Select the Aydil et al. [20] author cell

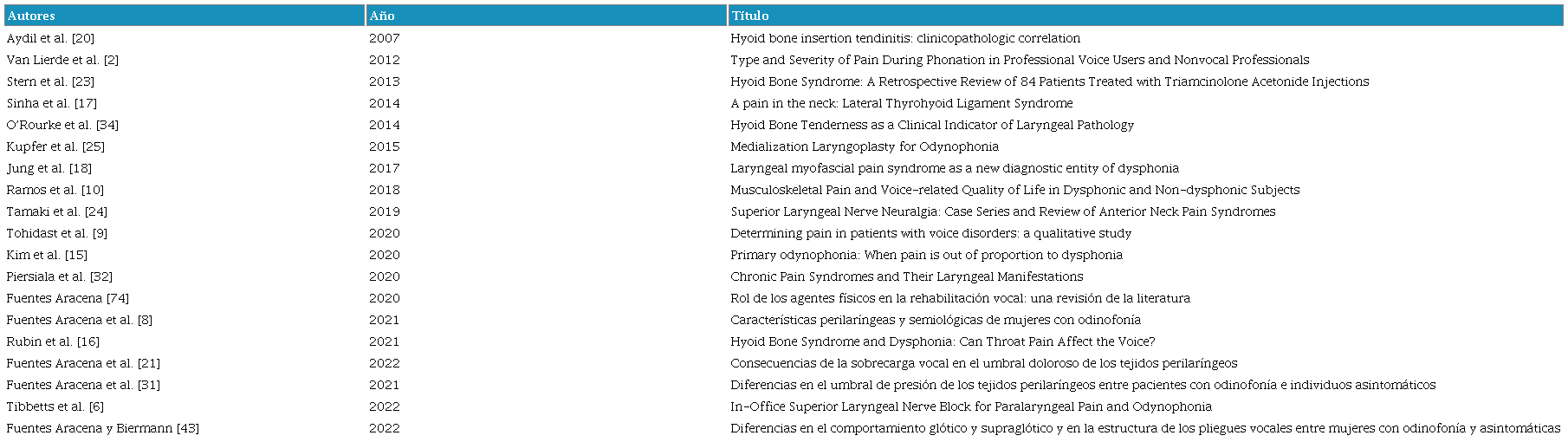pyautogui.click(x=50, y=38)
